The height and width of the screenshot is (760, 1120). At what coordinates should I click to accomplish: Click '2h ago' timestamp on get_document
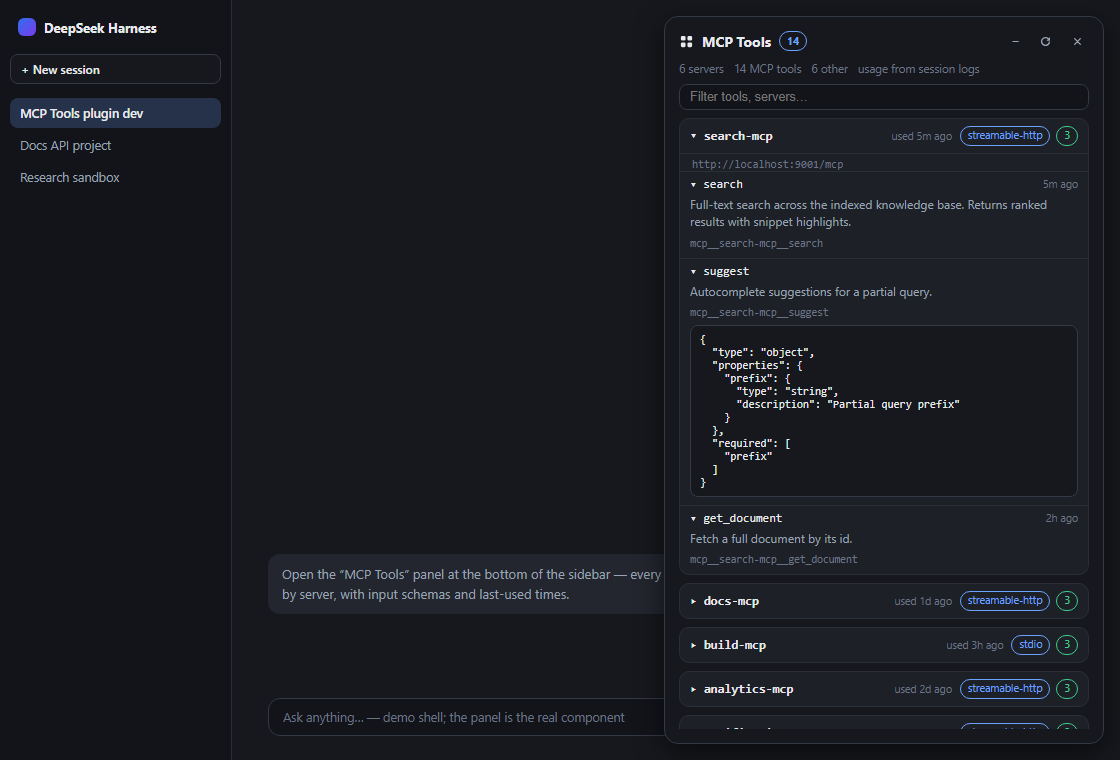pyautogui.click(x=1061, y=519)
